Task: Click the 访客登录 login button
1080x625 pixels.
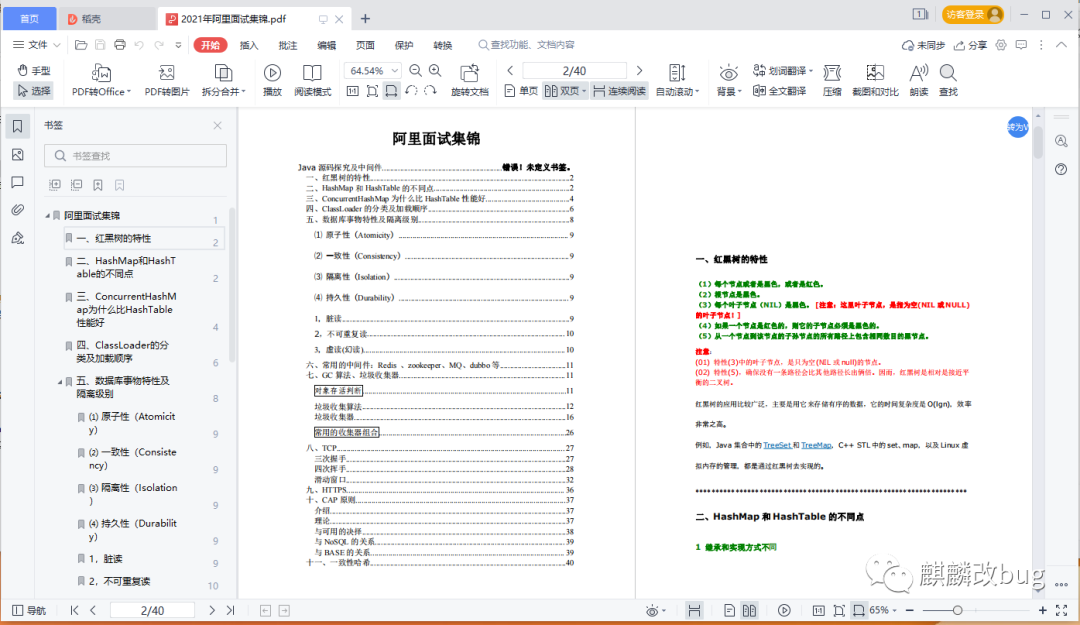Action: coord(973,14)
